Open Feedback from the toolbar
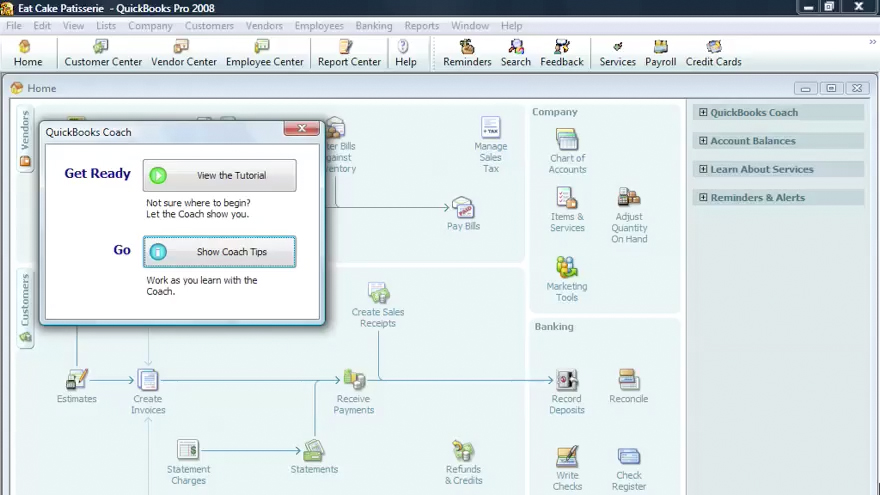This screenshot has width=880, height=495. (562, 53)
